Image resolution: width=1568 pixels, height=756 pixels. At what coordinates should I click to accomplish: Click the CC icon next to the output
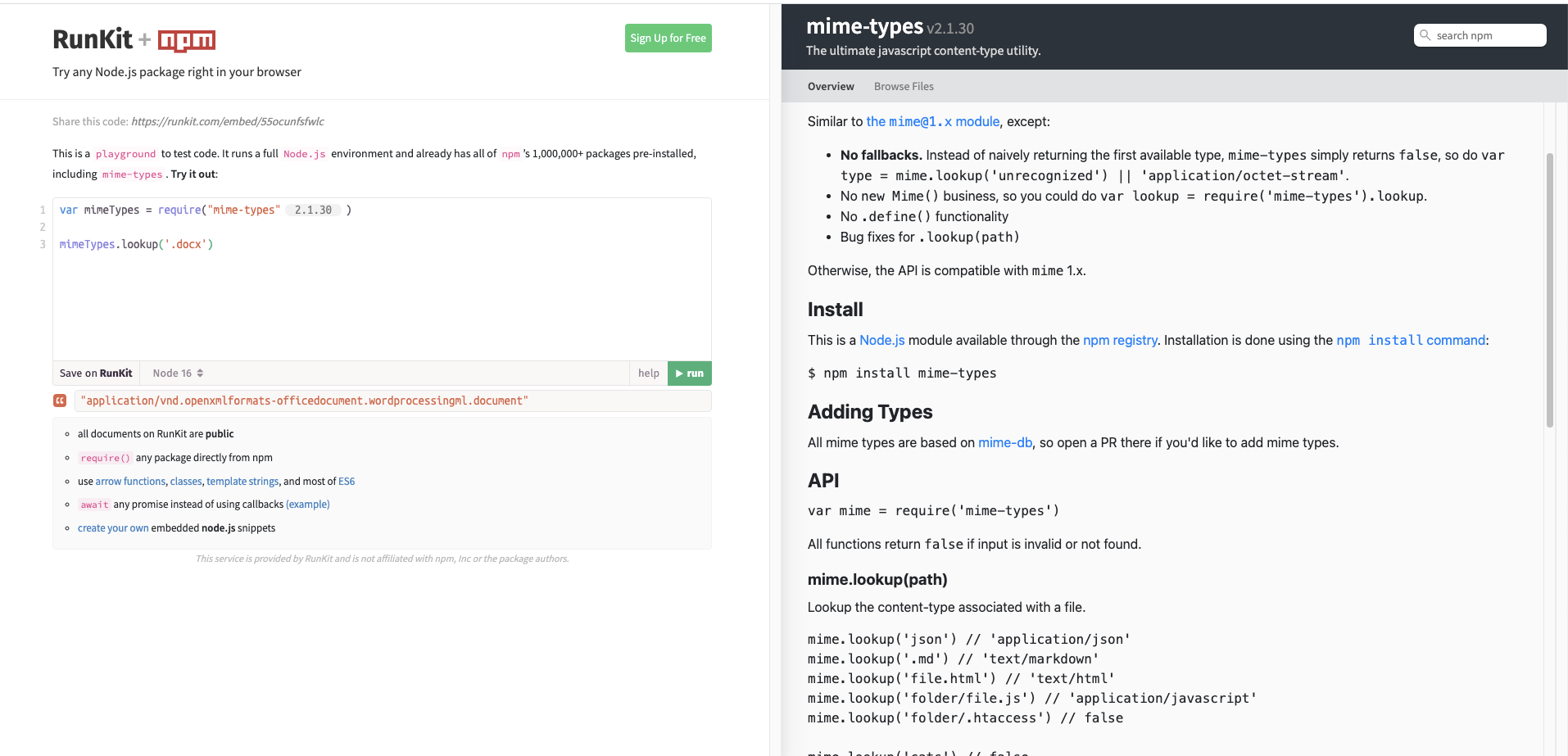60,401
